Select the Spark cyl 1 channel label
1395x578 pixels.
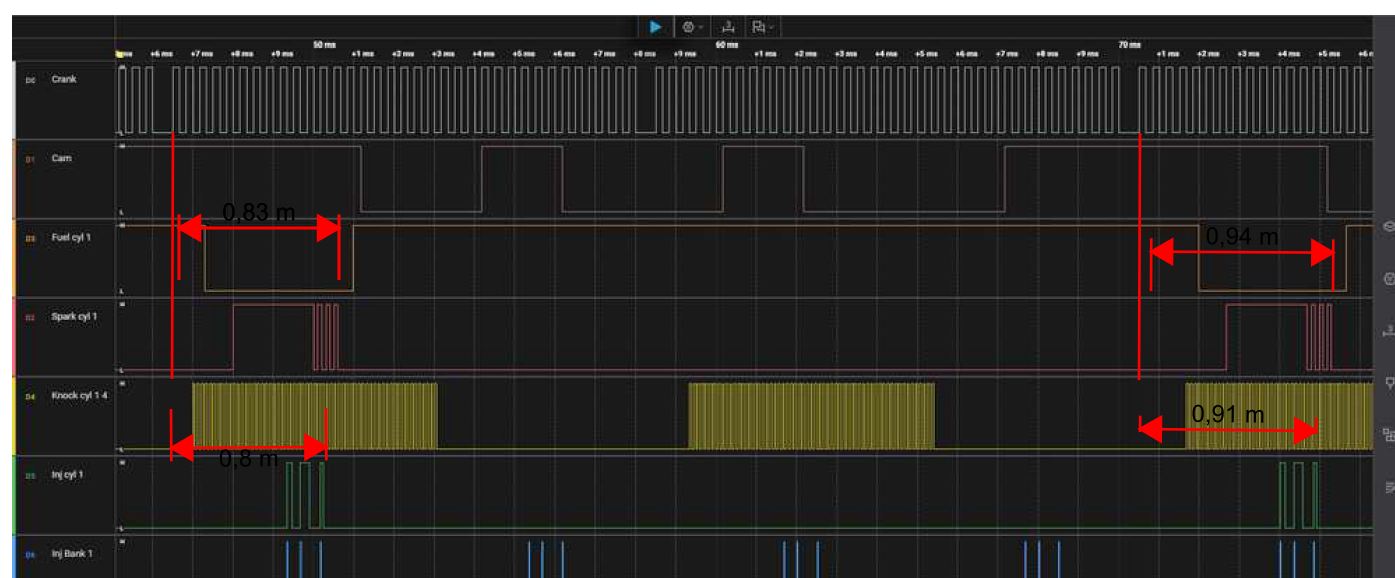click(73, 316)
